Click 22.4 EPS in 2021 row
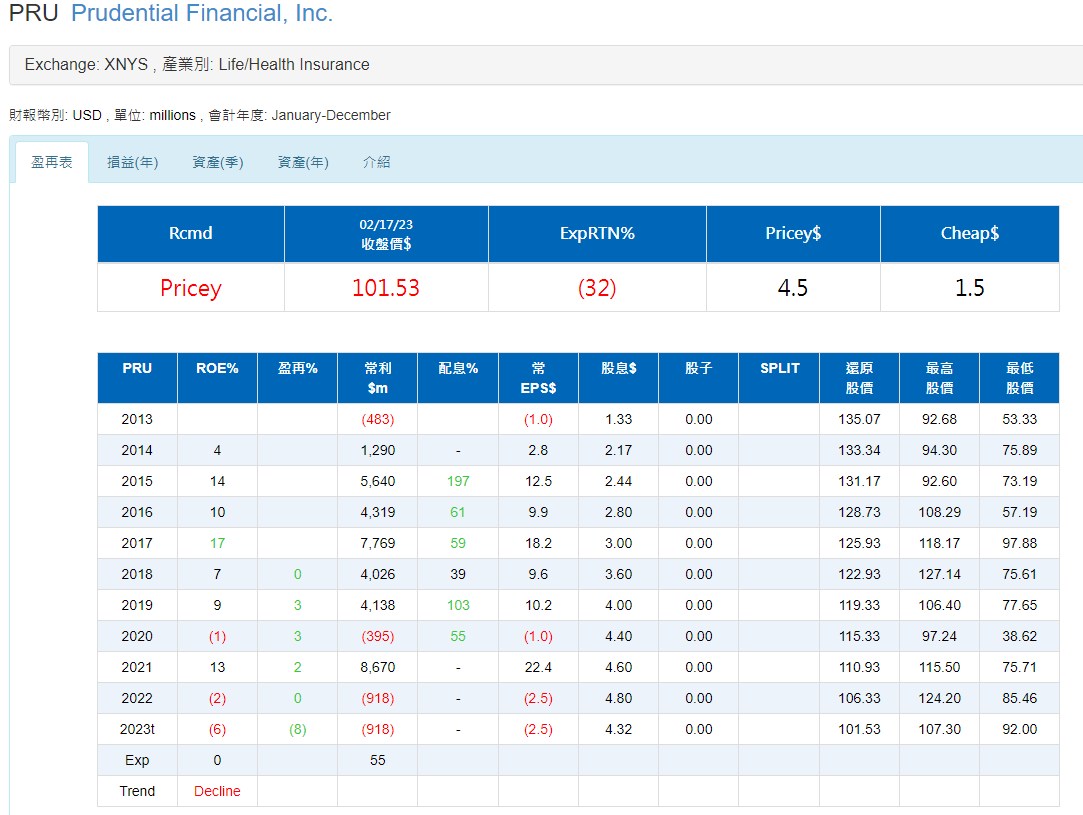Viewport: 1083px width, 815px height. [539, 668]
